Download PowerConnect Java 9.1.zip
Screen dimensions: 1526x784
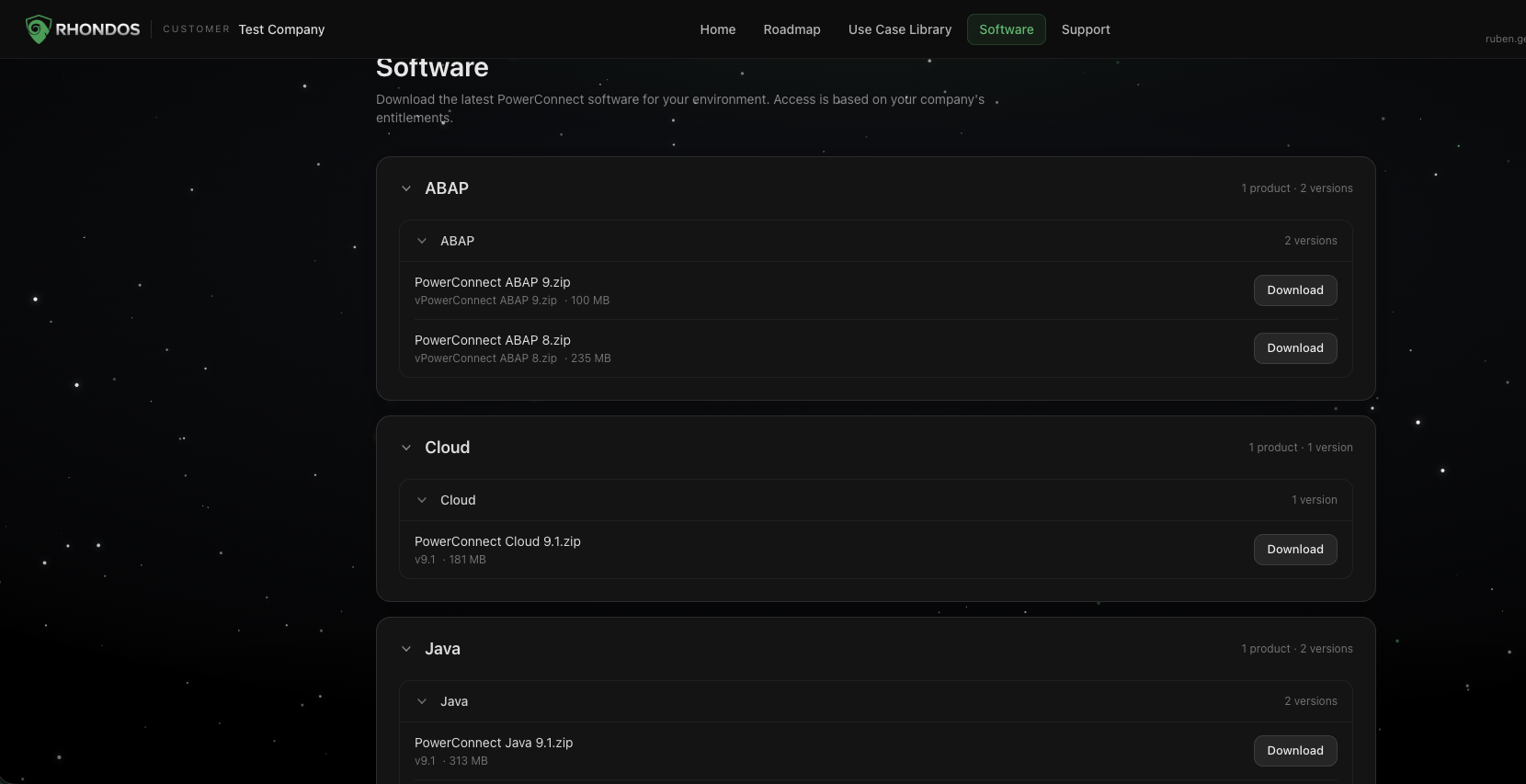tap(1295, 751)
